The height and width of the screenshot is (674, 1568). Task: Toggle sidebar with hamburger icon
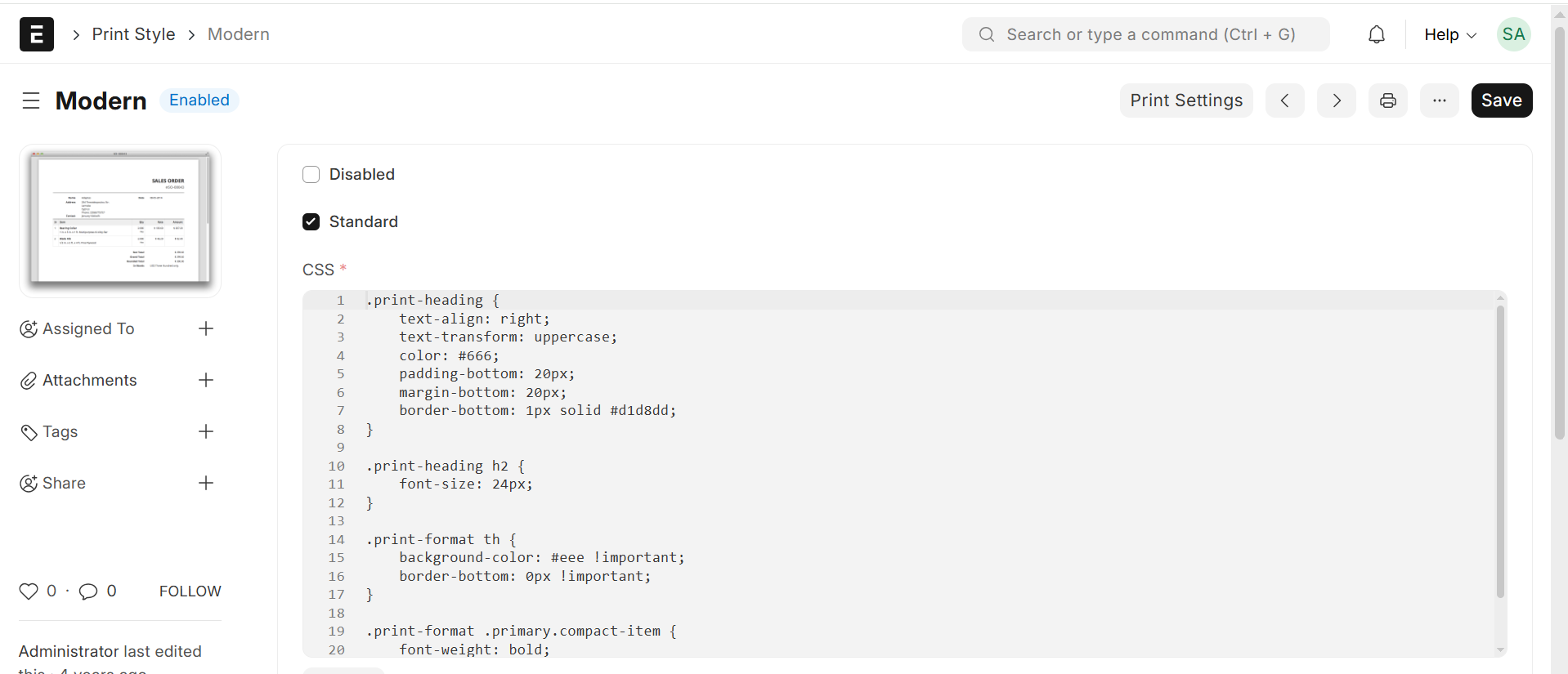click(31, 100)
